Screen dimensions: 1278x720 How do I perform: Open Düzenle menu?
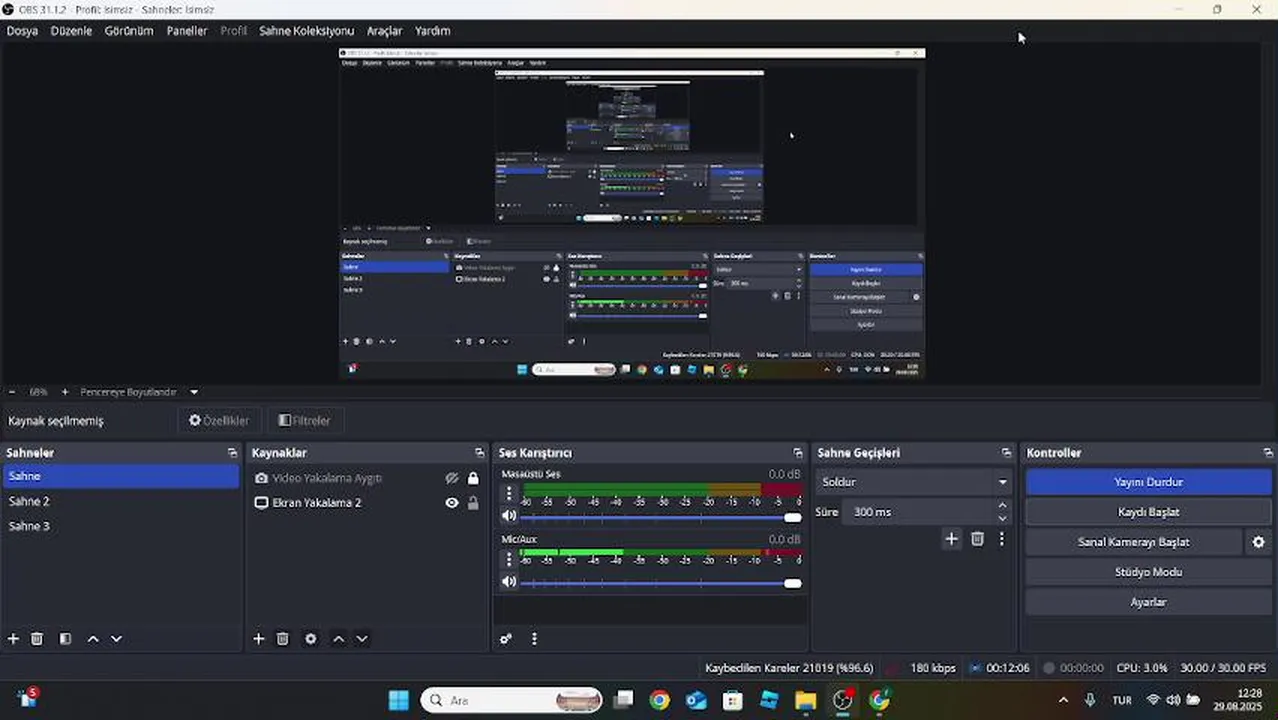(x=71, y=31)
